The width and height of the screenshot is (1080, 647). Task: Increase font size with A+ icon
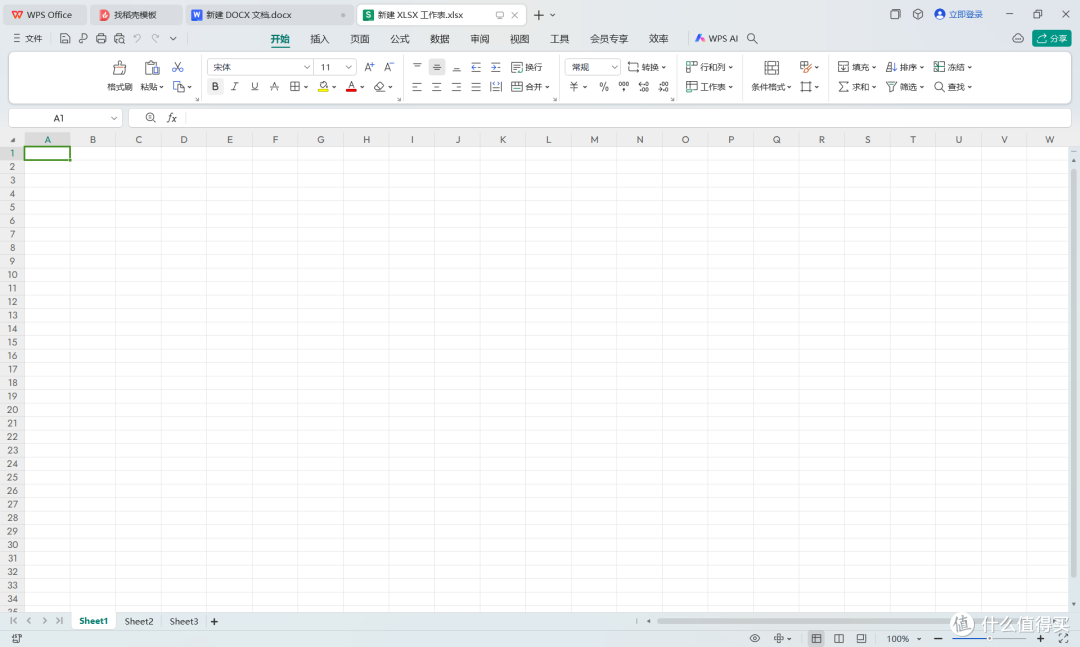point(369,67)
